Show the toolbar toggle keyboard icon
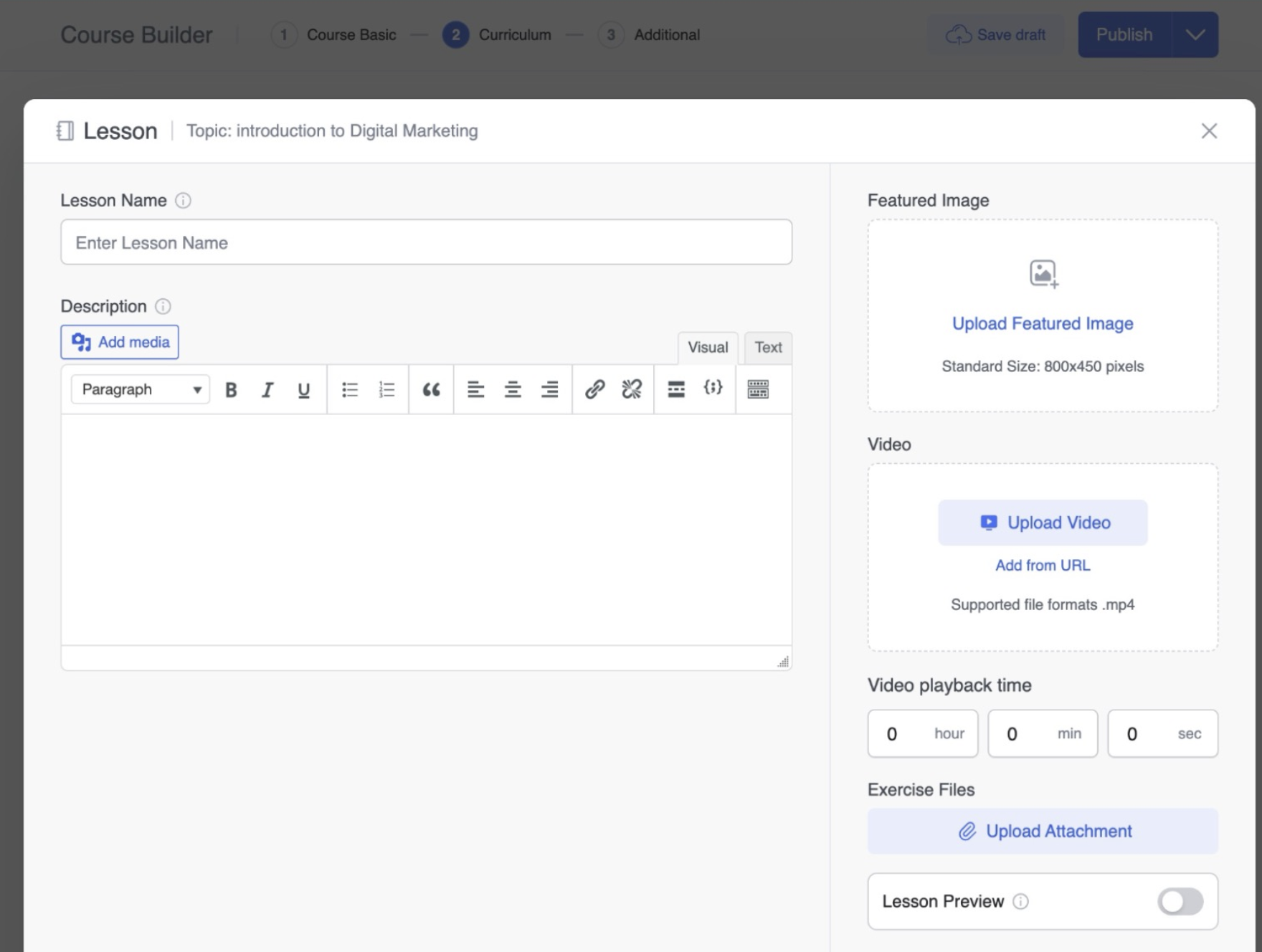The height and width of the screenshot is (952, 1262). point(758,389)
